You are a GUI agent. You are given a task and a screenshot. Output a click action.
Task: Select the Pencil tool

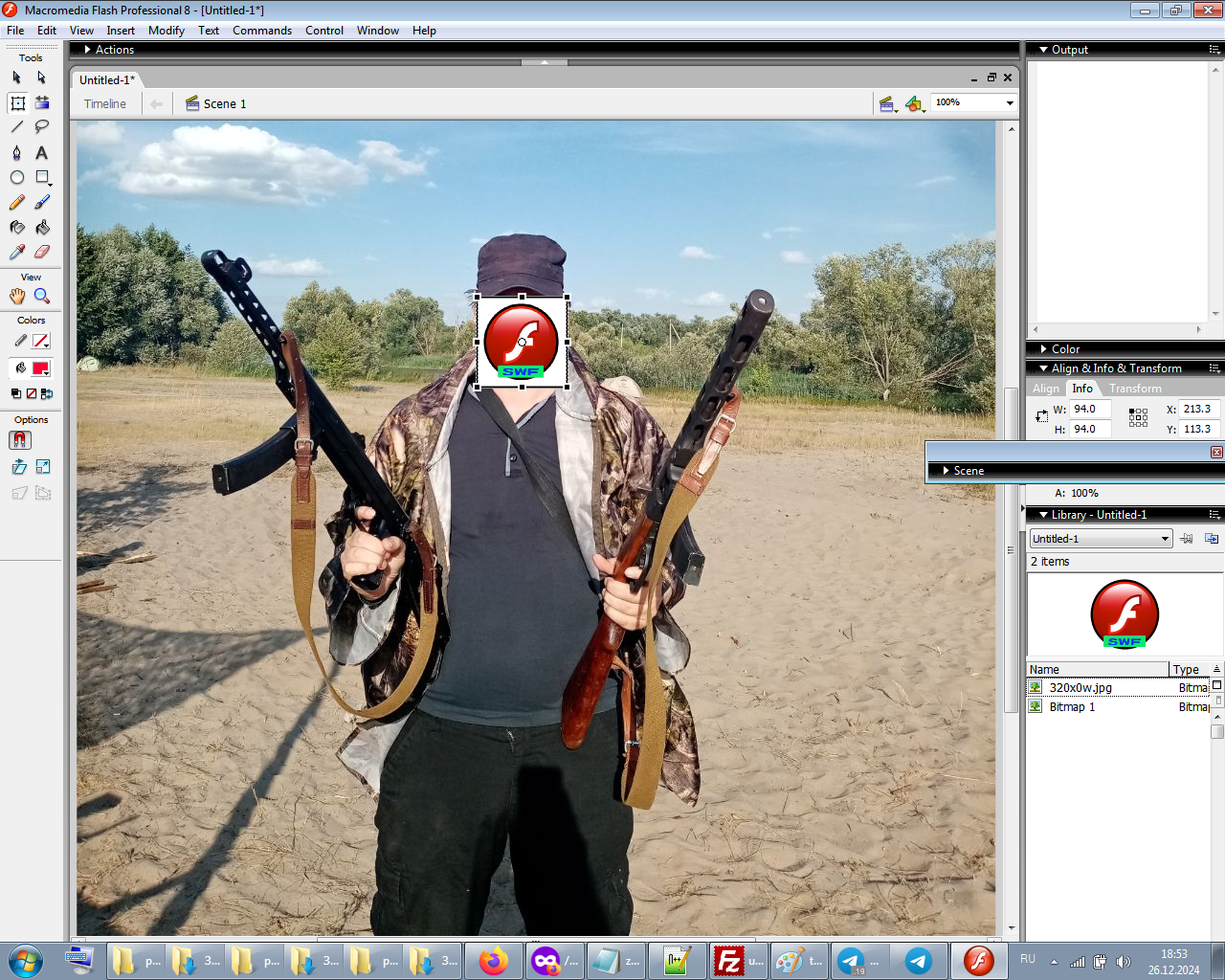[17, 203]
